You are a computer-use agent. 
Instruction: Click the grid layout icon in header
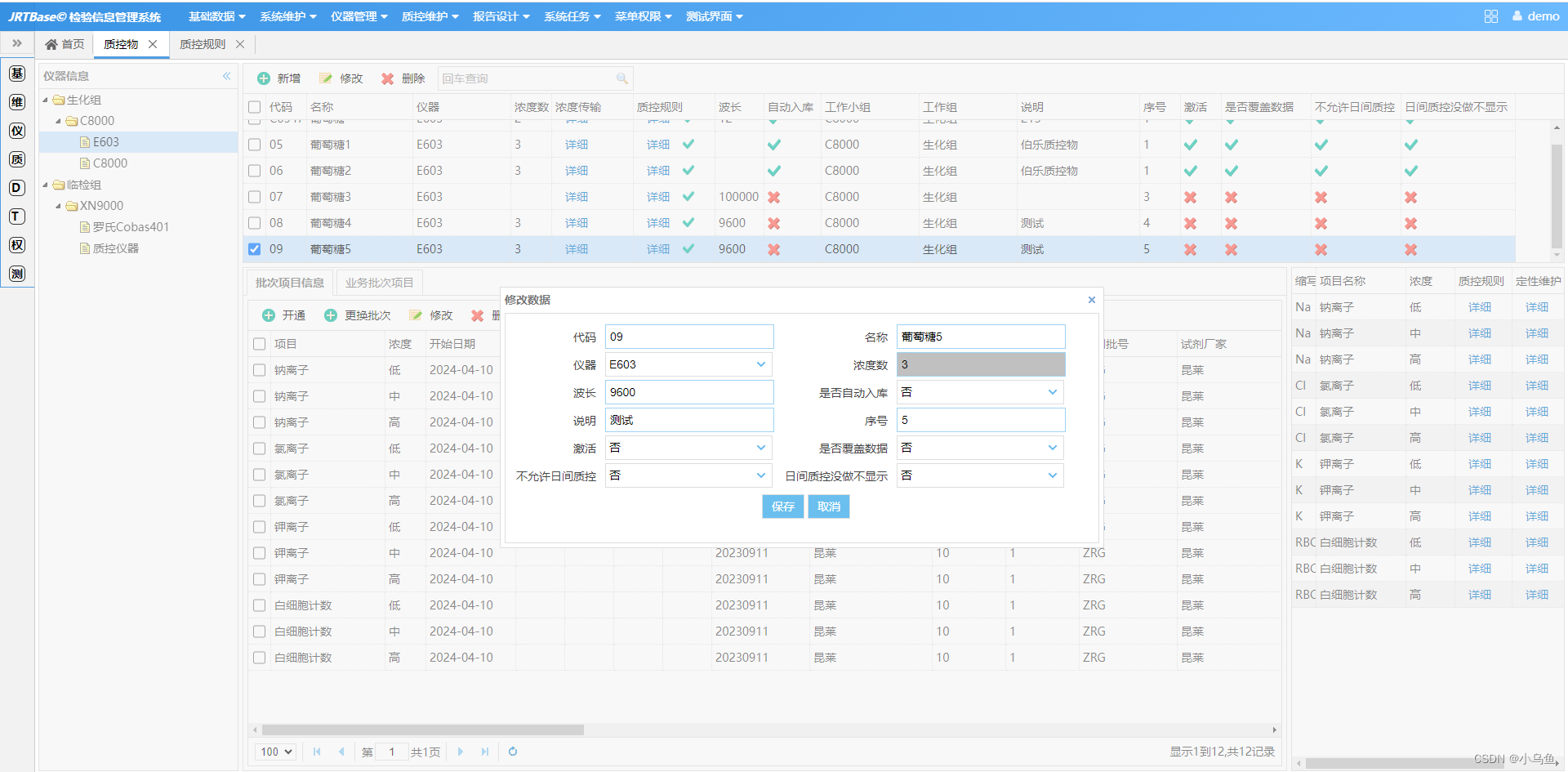pyautogui.click(x=1491, y=16)
